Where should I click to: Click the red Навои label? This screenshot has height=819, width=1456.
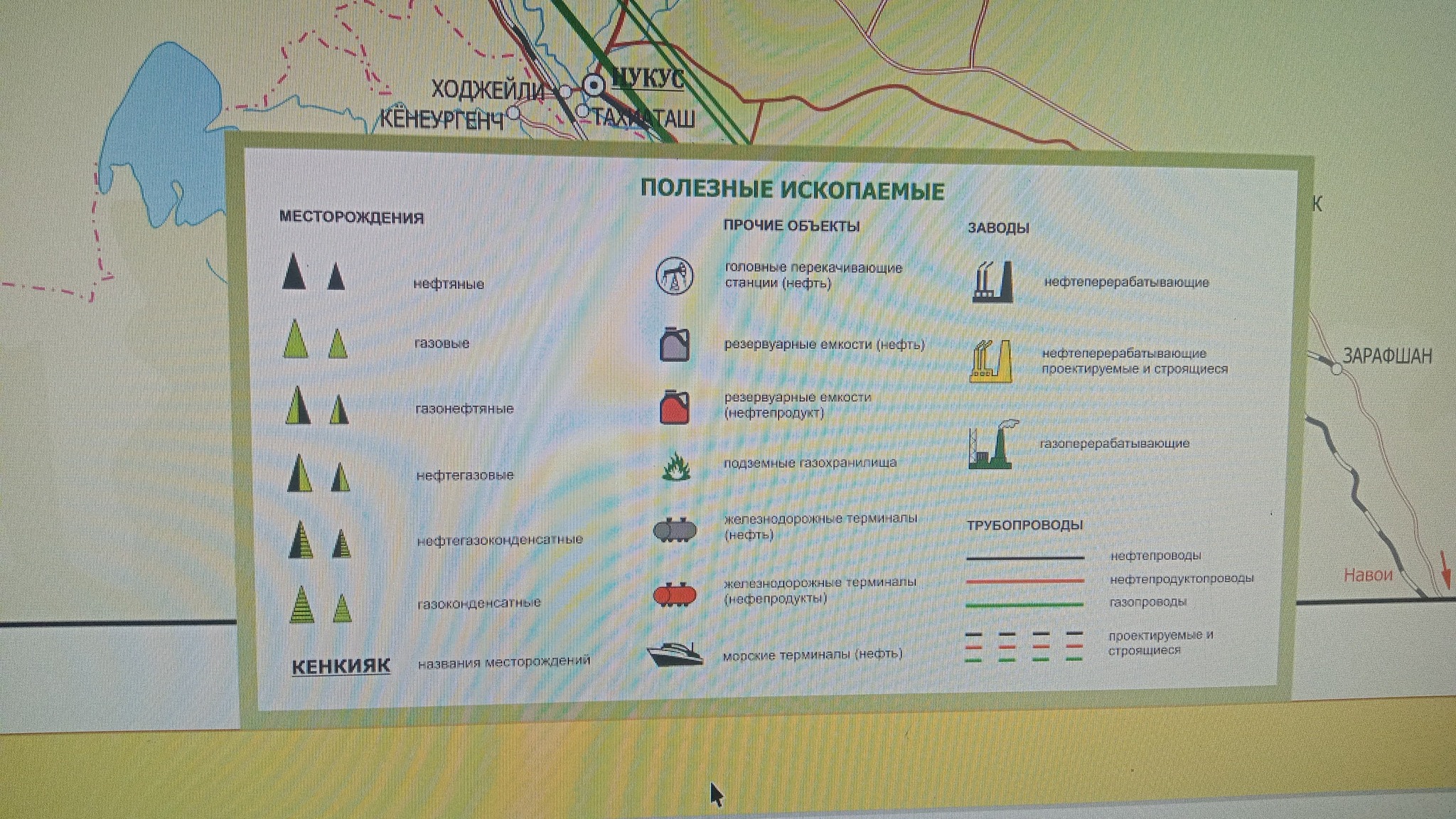coord(1368,575)
